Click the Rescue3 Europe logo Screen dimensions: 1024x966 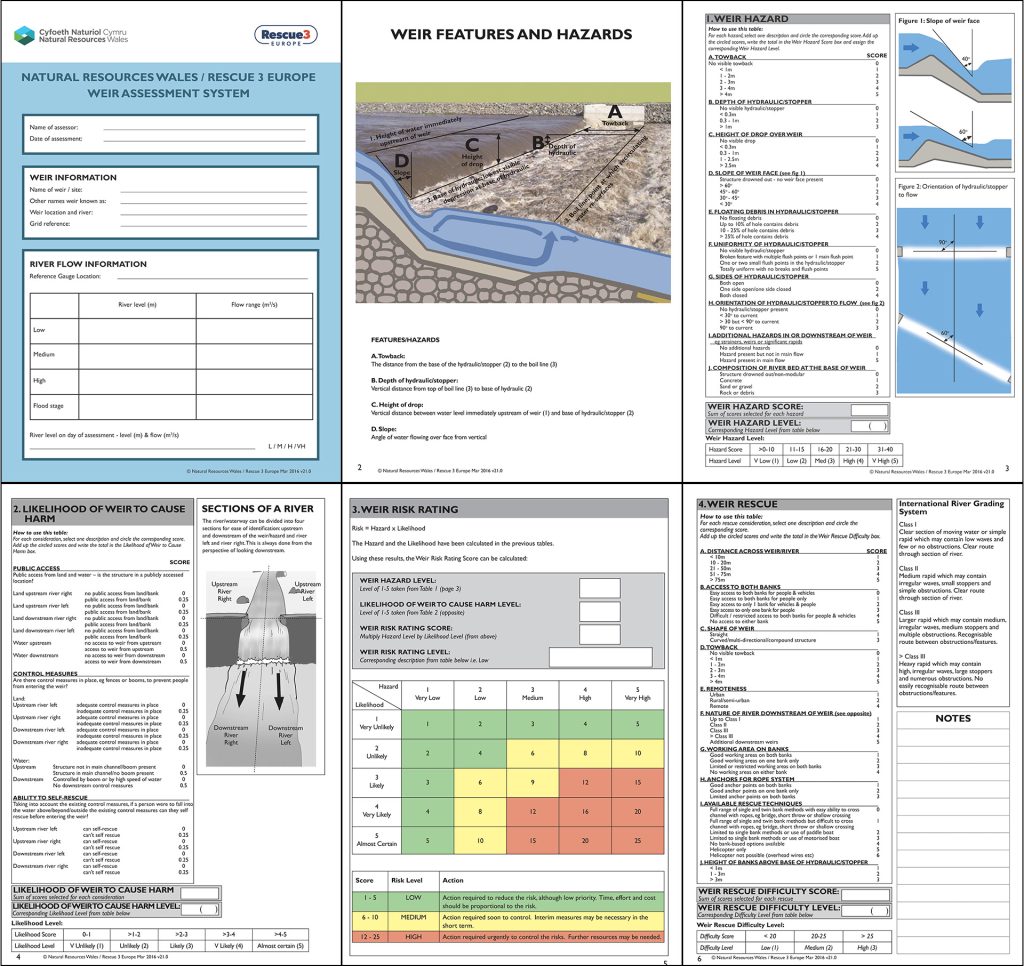(x=285, y=35)
